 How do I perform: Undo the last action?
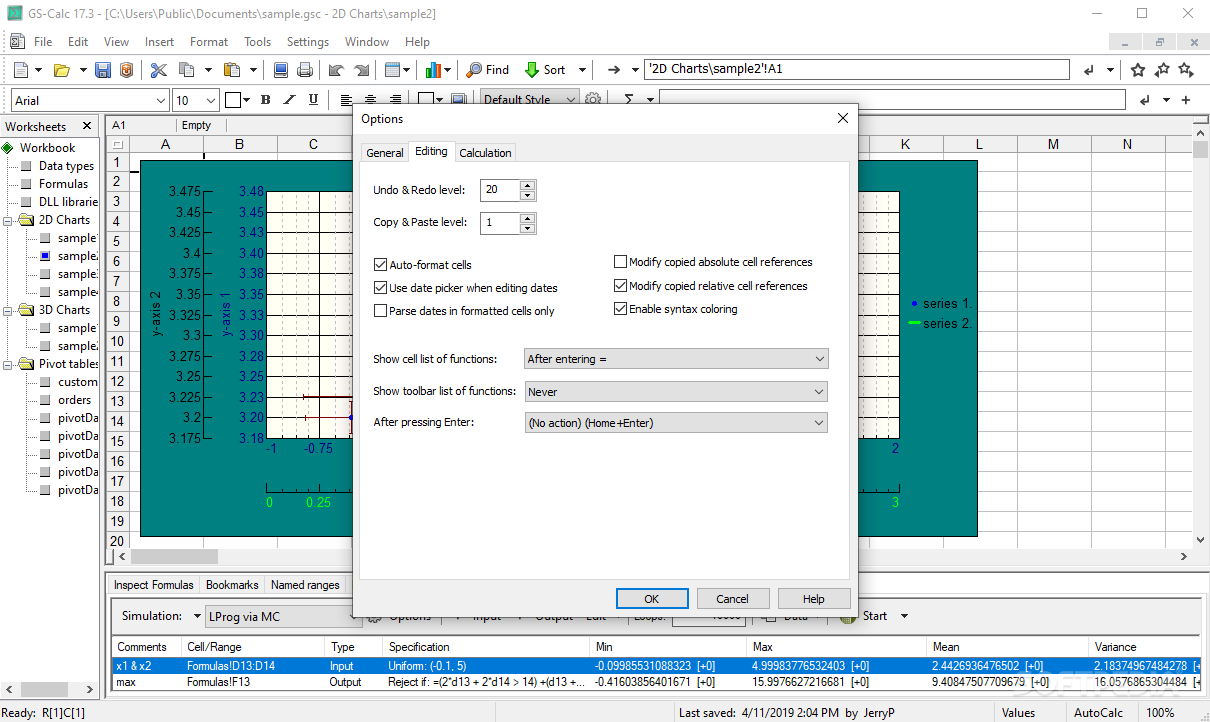click(336, 70)
